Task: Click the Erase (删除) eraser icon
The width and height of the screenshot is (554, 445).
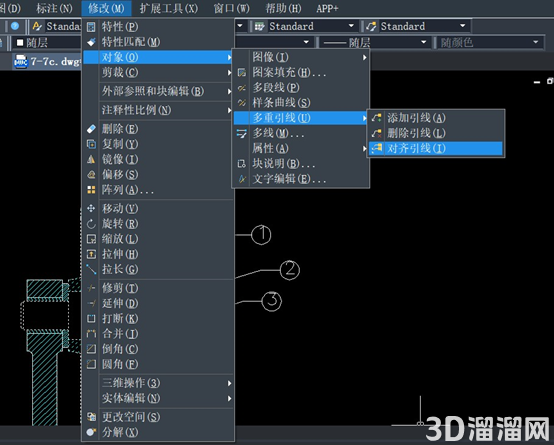Action: (91, 129)
